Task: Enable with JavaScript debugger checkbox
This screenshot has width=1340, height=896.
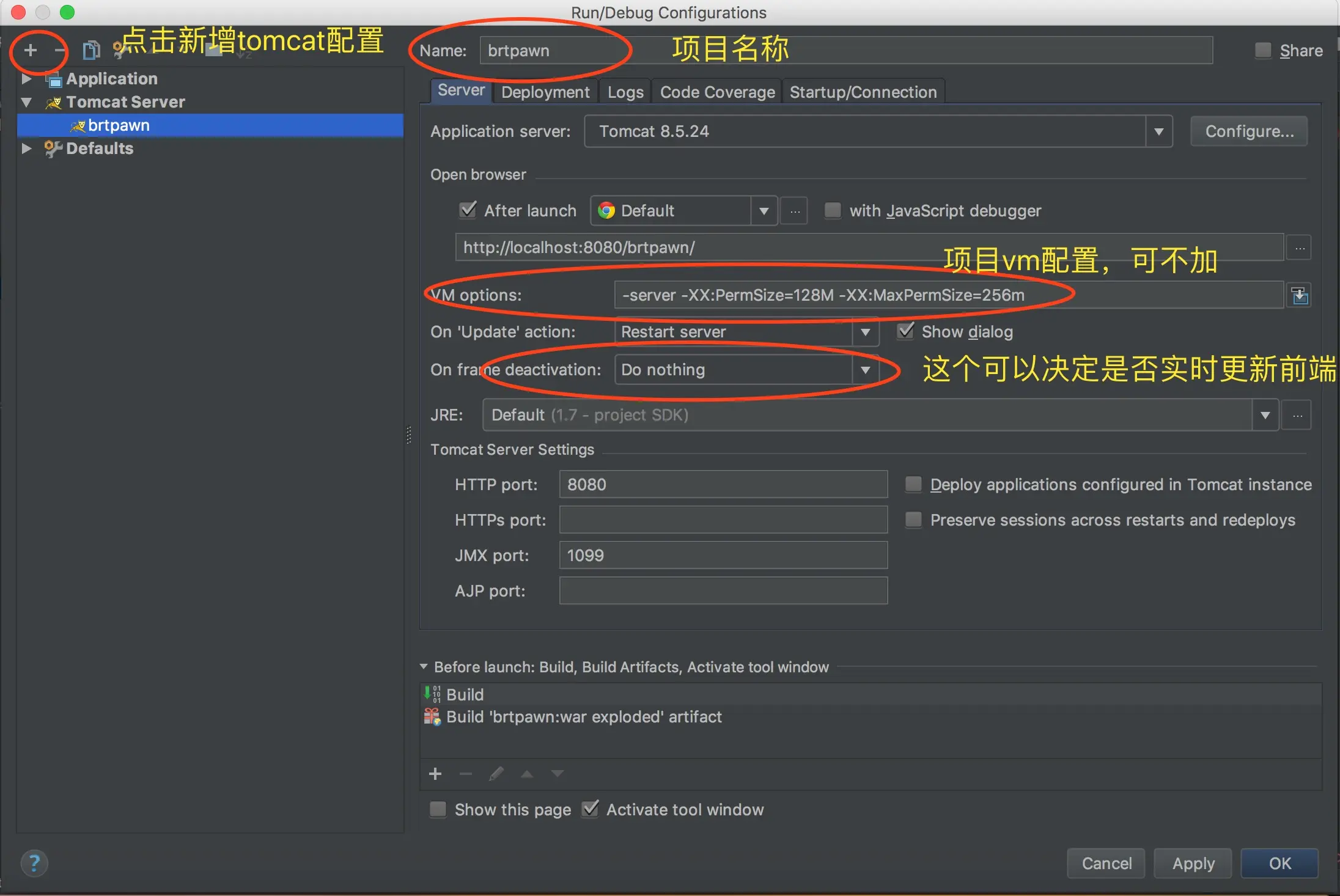Action: click(x=833, y=210)
